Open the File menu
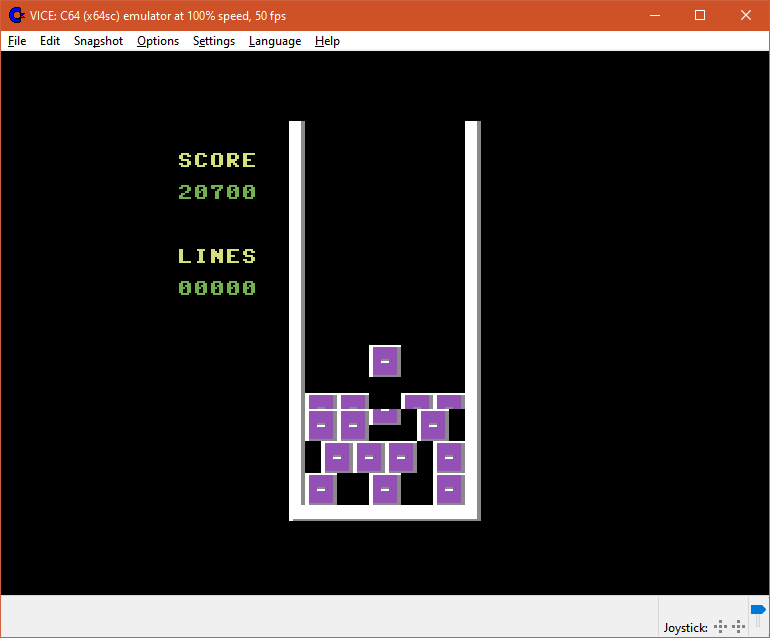The width and height of the screenshot is (770, 638). point(17,41)
